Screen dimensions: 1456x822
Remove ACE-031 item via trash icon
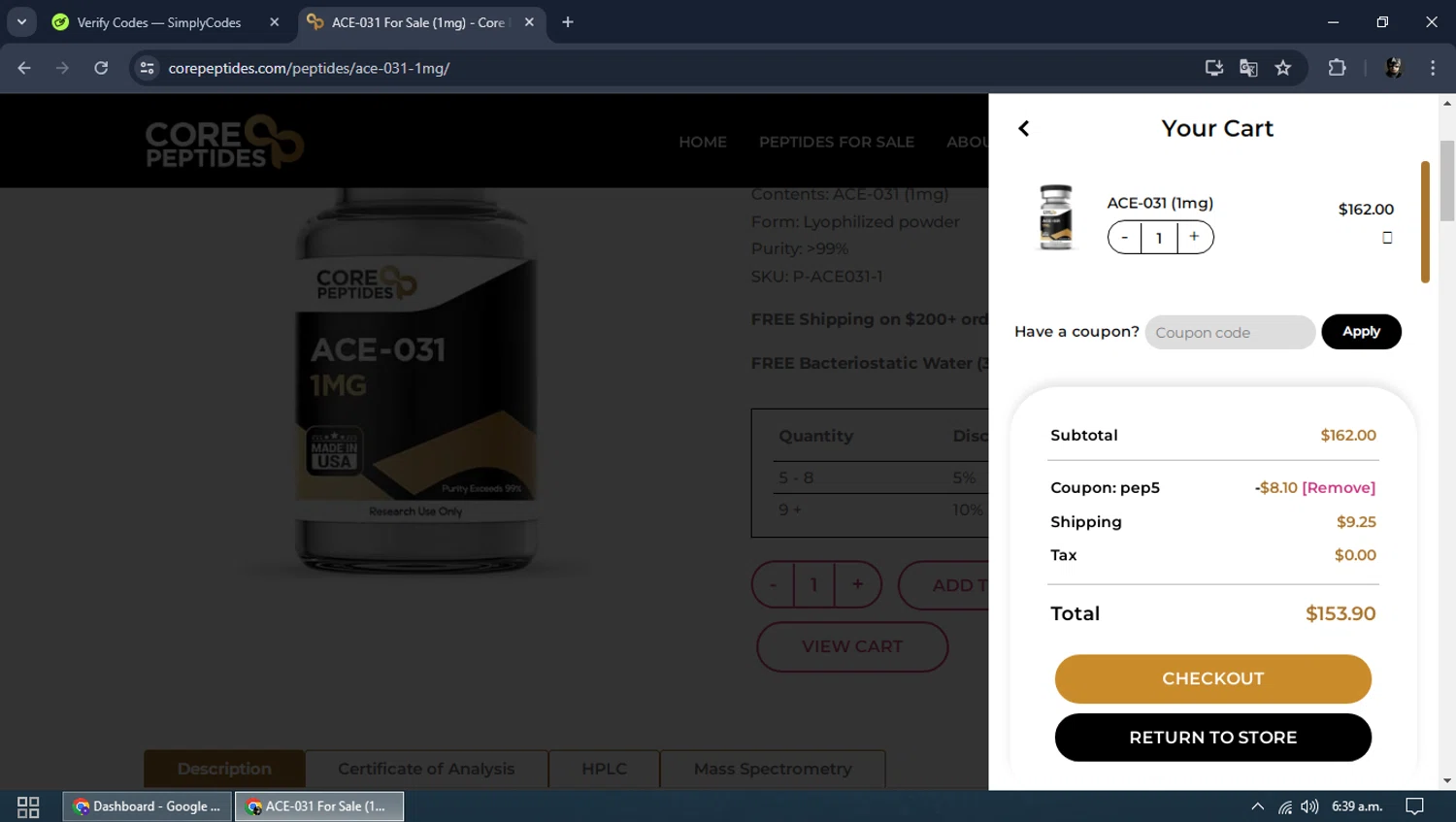click(x=1387, y=238)
